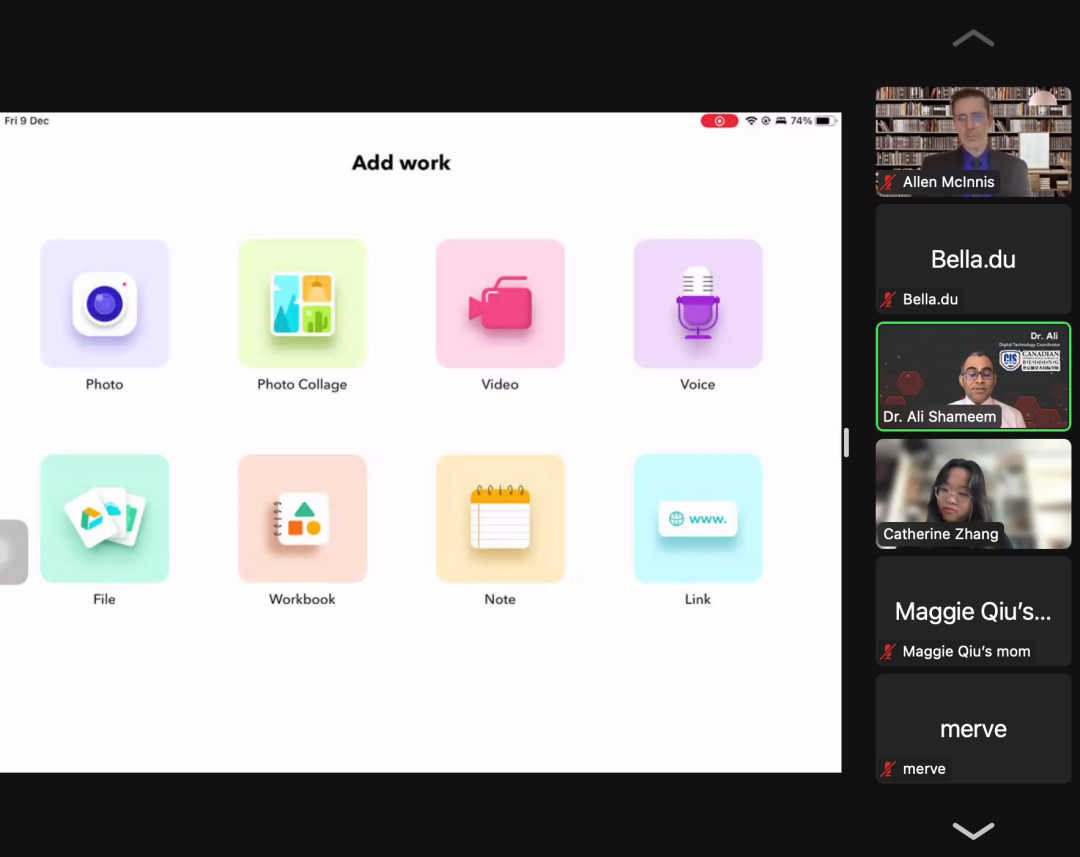Tap the Photo camera icon
The height and width of the screenshot is (857, 1080).
(105, 304)
